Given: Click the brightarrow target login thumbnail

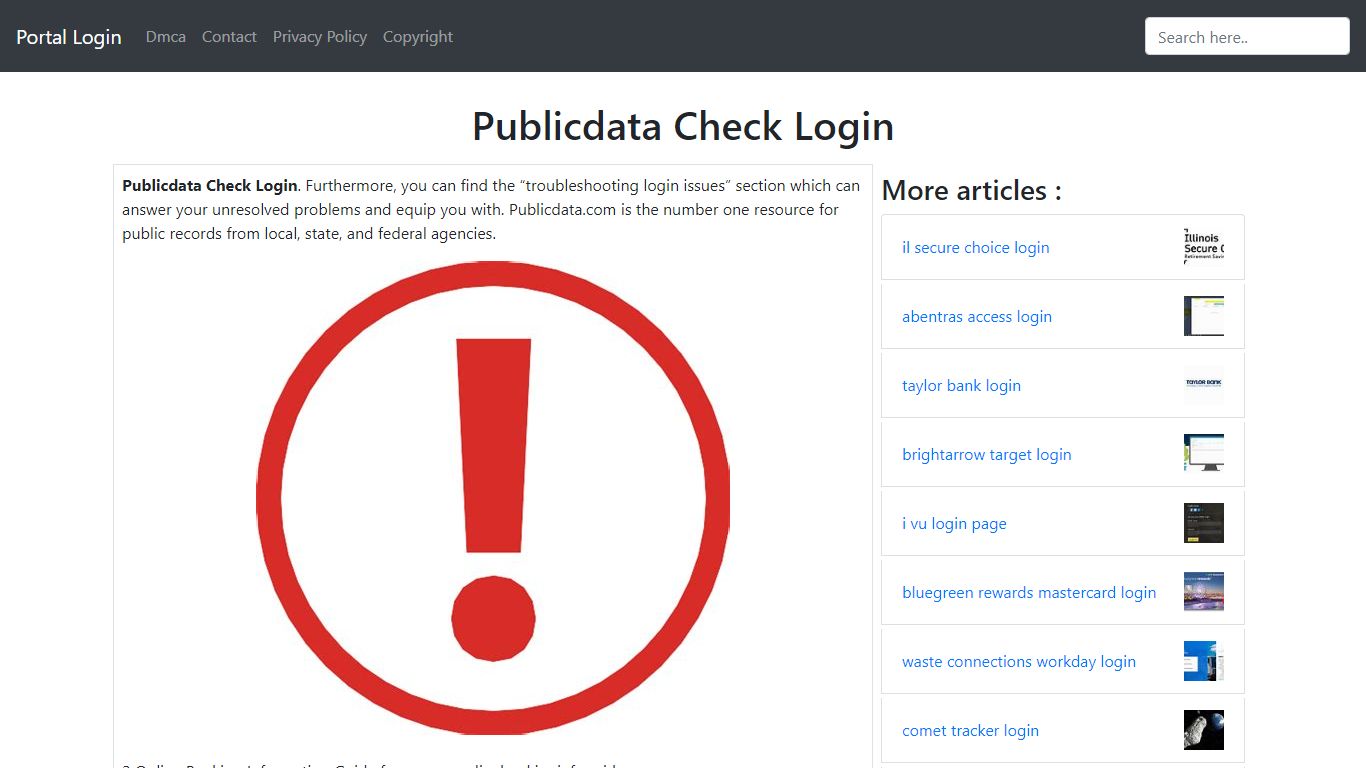Looking at the screenshot, I should (x=1204, y=453).
